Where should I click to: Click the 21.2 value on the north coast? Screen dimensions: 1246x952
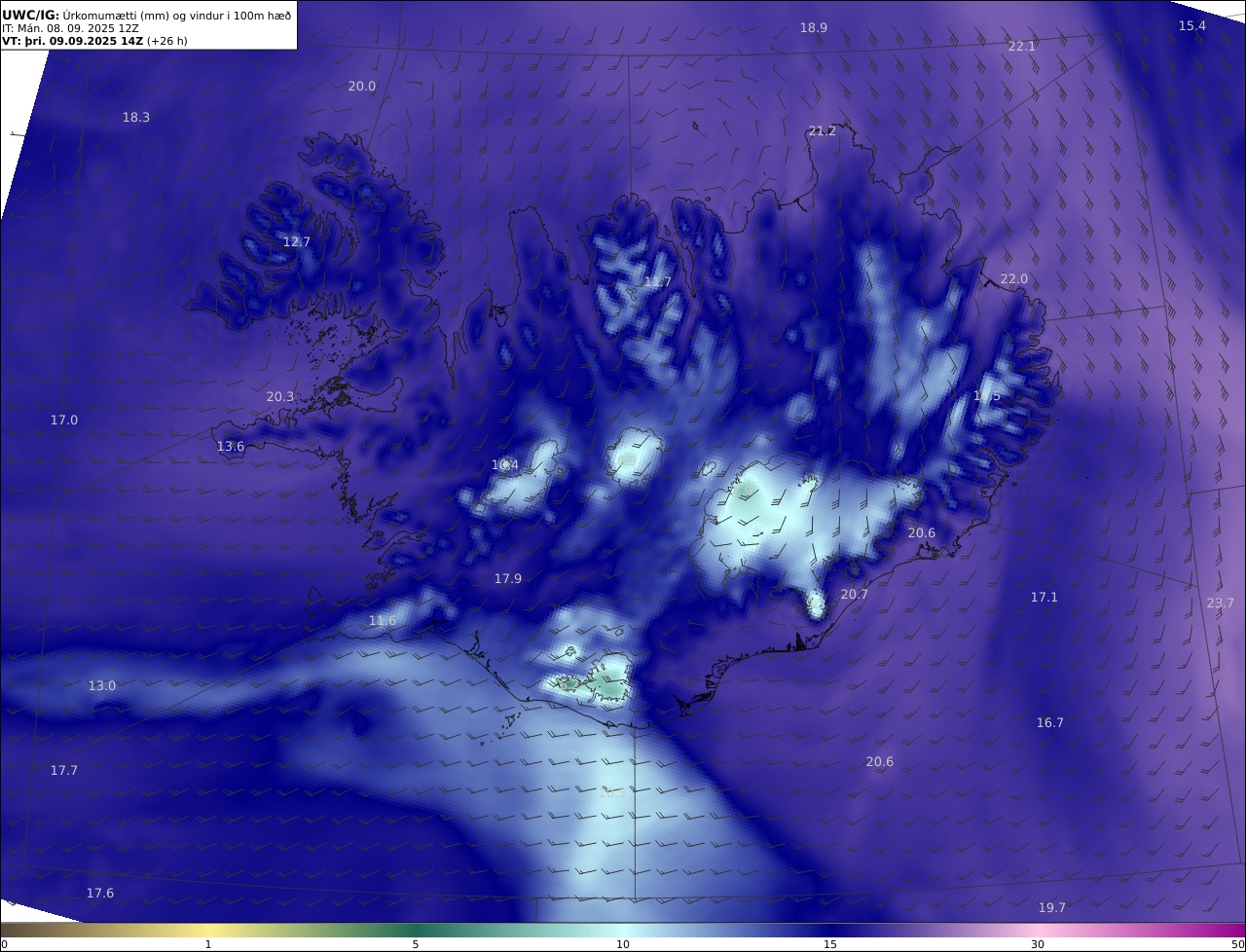[x=822, y=130]
